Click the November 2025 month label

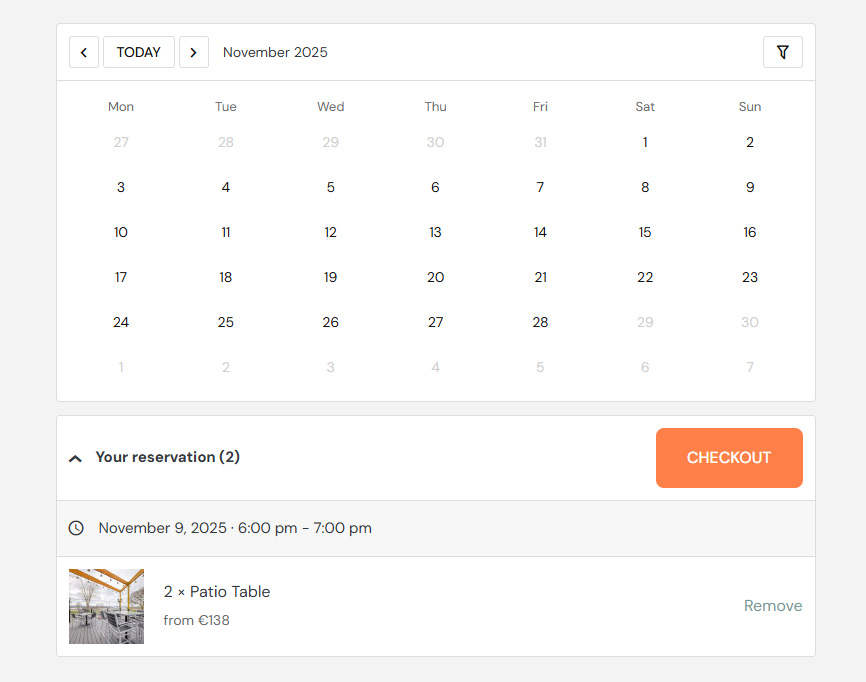point(275,52)
